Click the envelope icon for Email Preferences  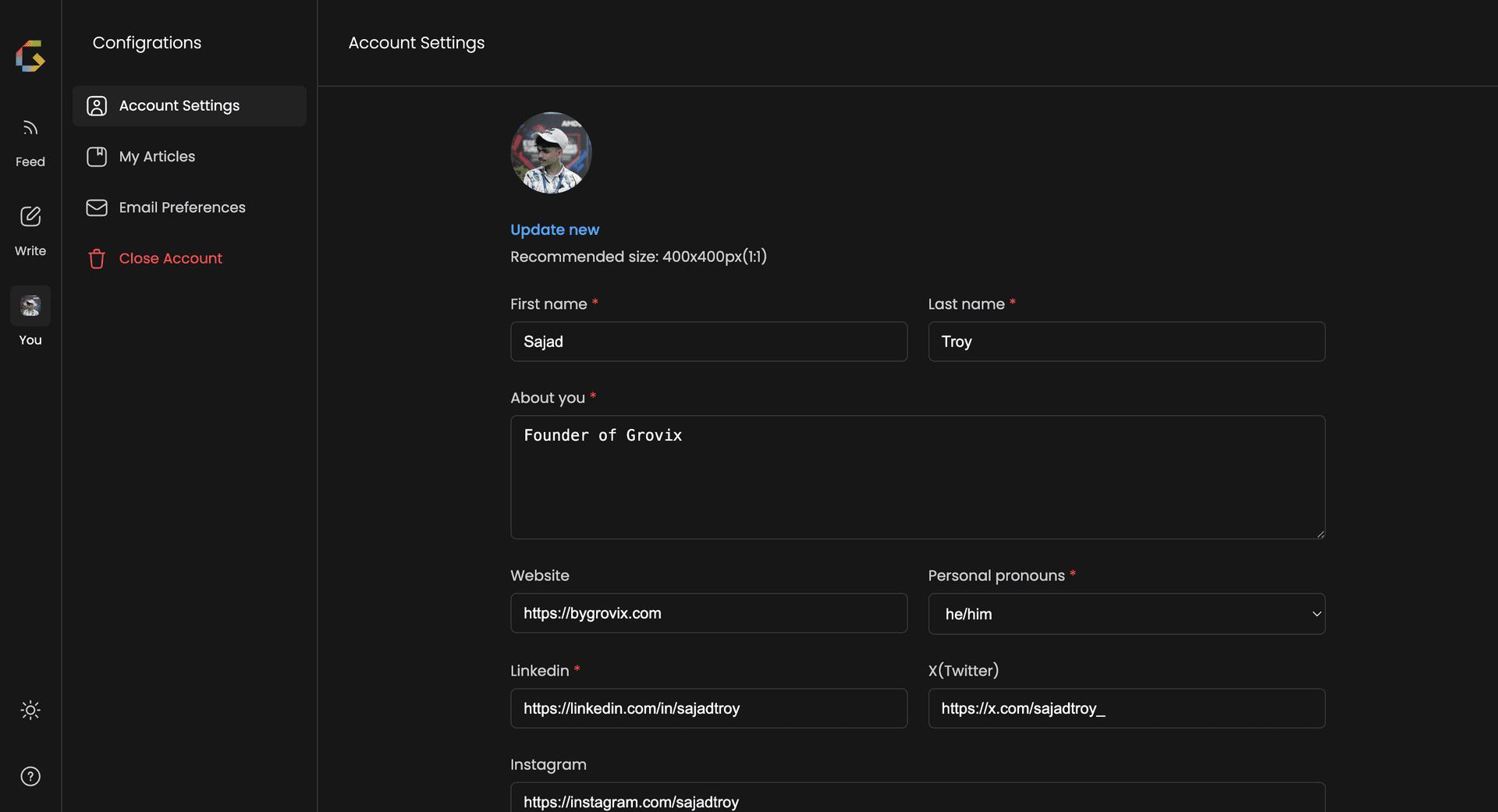[97, 207]
